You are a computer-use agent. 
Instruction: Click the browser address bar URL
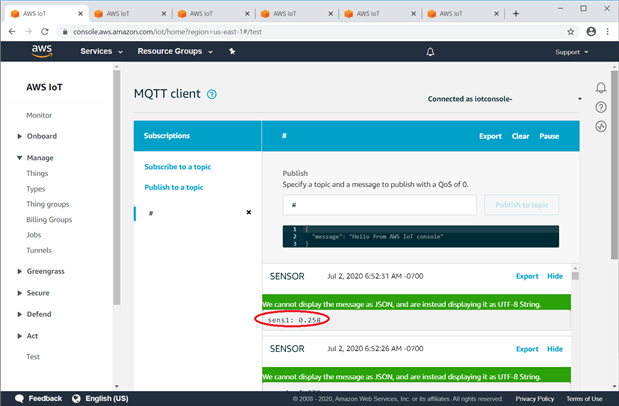point(167,32)
